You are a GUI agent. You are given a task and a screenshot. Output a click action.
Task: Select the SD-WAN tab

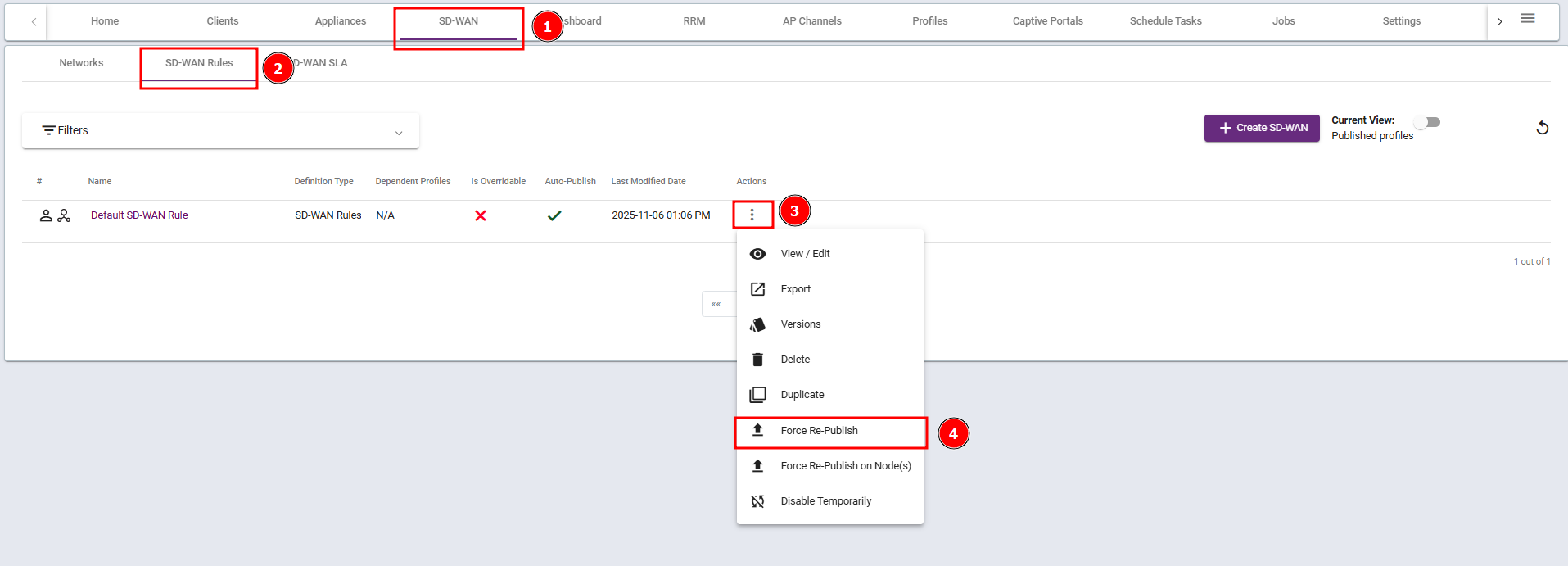tap(459, 21)
